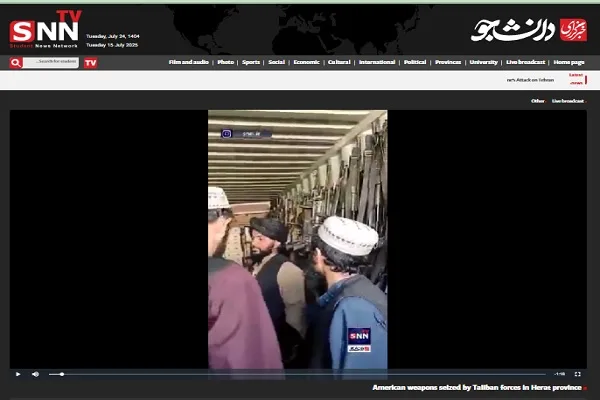
Task: Click the Persian Daneshjoo news logo
Action: click(x=529, y=30)
